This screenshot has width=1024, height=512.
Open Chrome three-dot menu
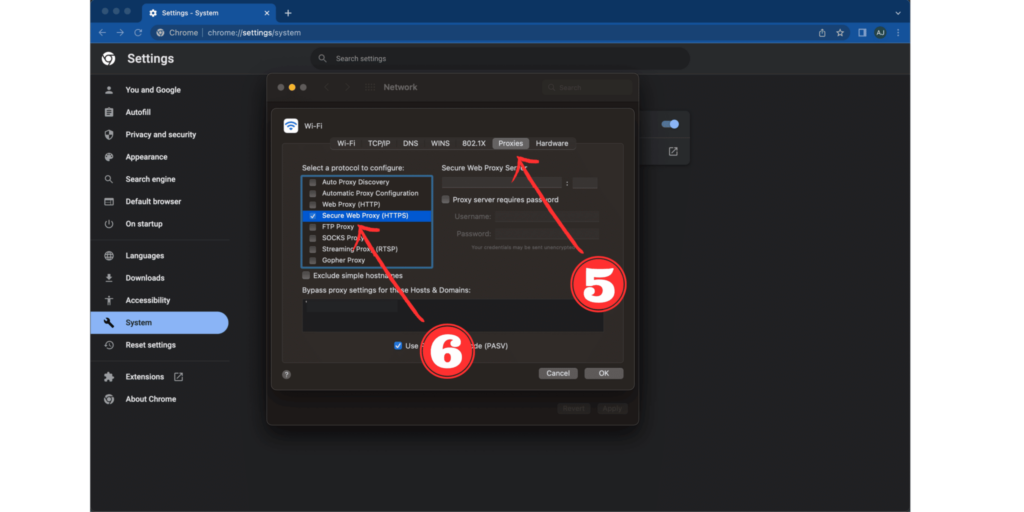click(x=898, y=33)
